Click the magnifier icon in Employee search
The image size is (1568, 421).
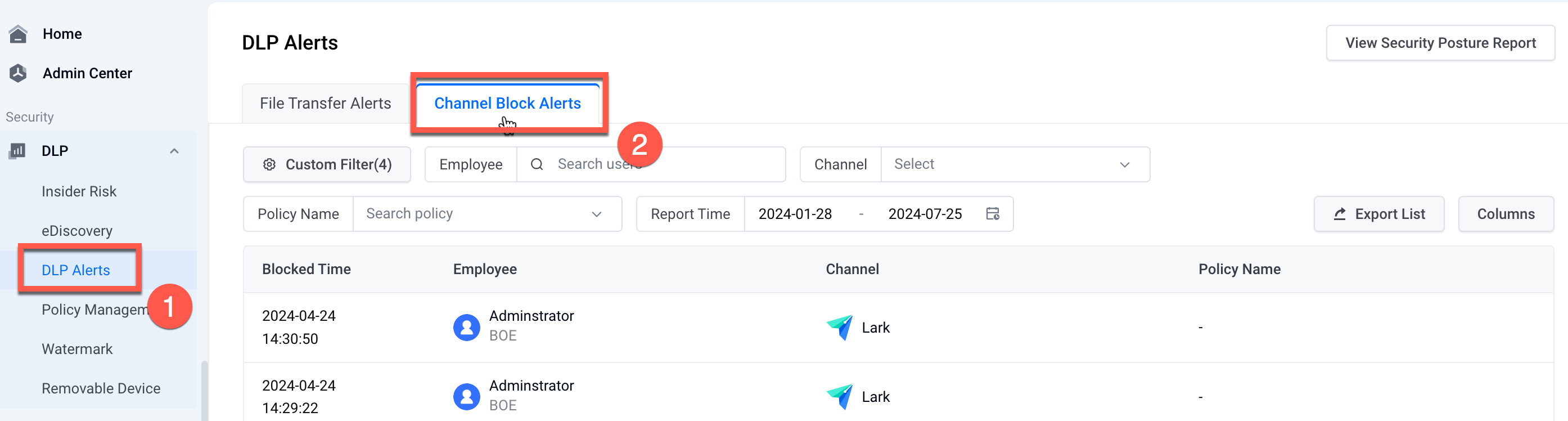(x=537, y=164)
